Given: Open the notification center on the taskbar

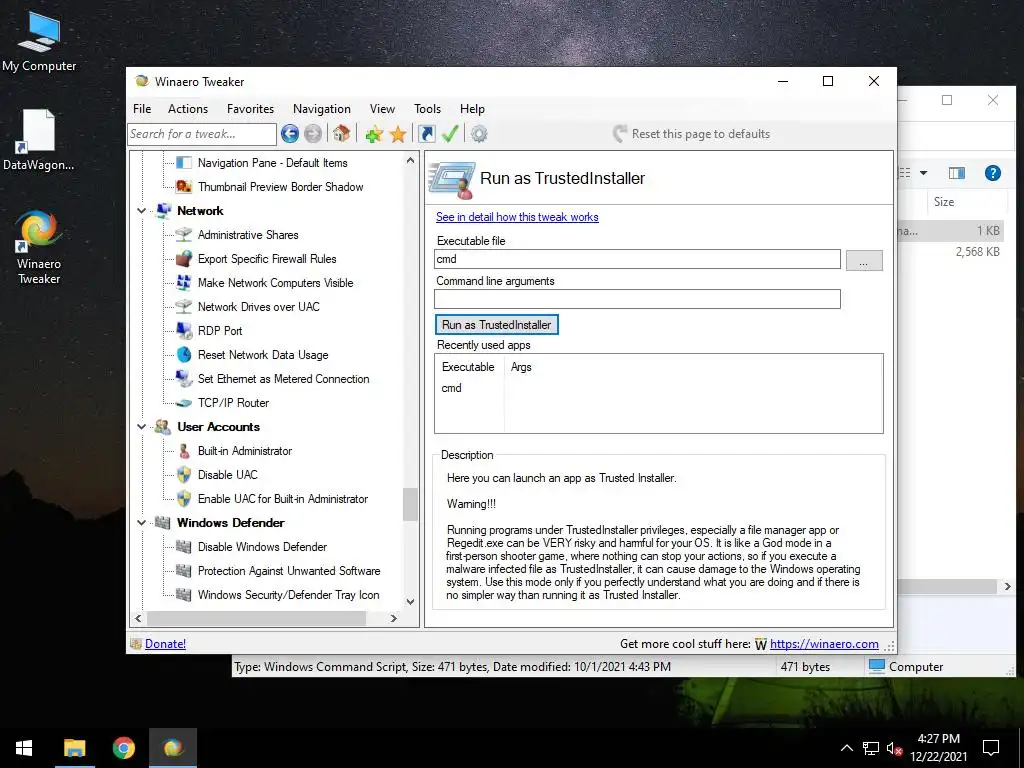Looking at the screenshot, I should 991,748.
